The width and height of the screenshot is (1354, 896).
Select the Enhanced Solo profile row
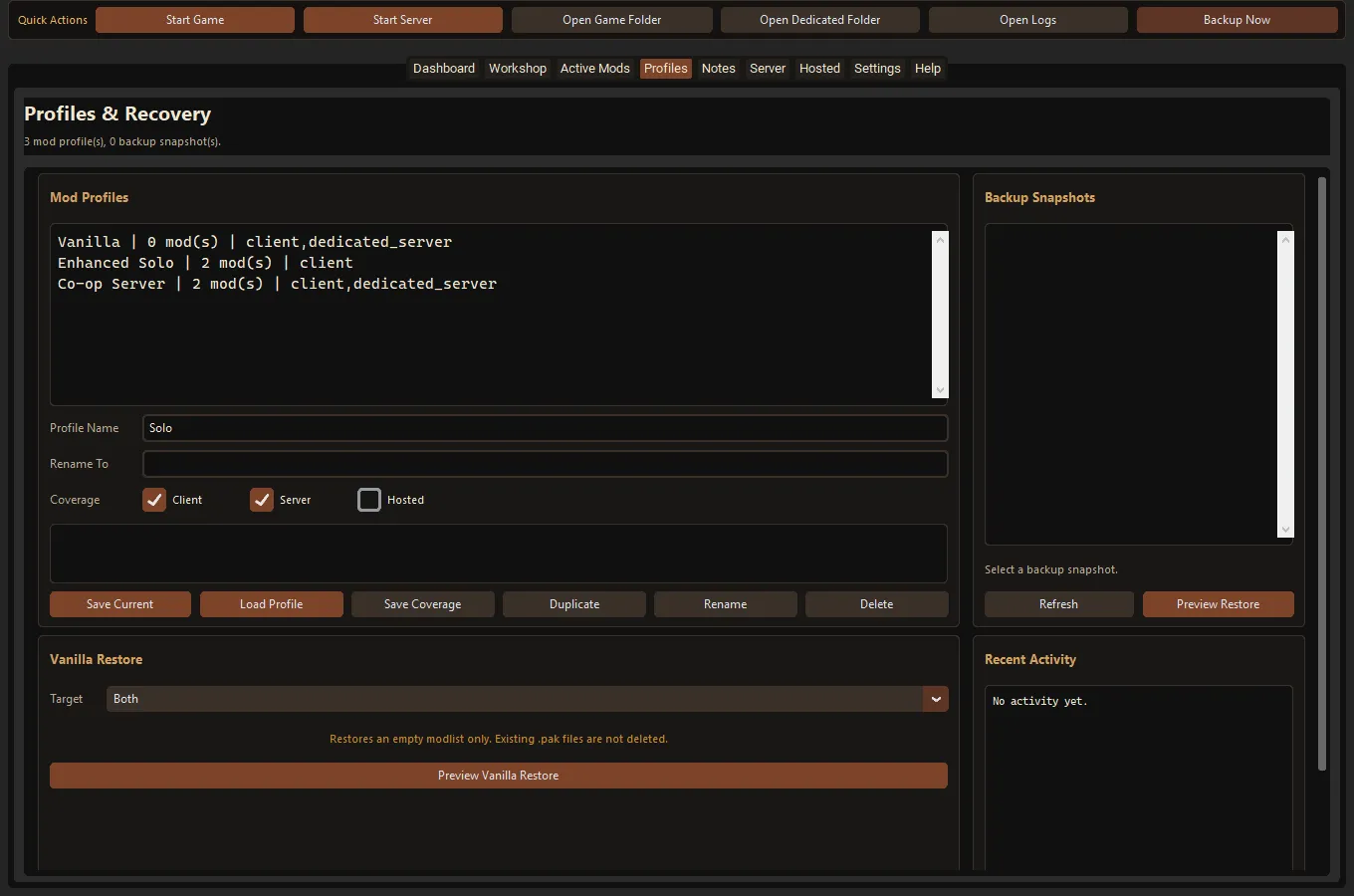tap(493, 263)
